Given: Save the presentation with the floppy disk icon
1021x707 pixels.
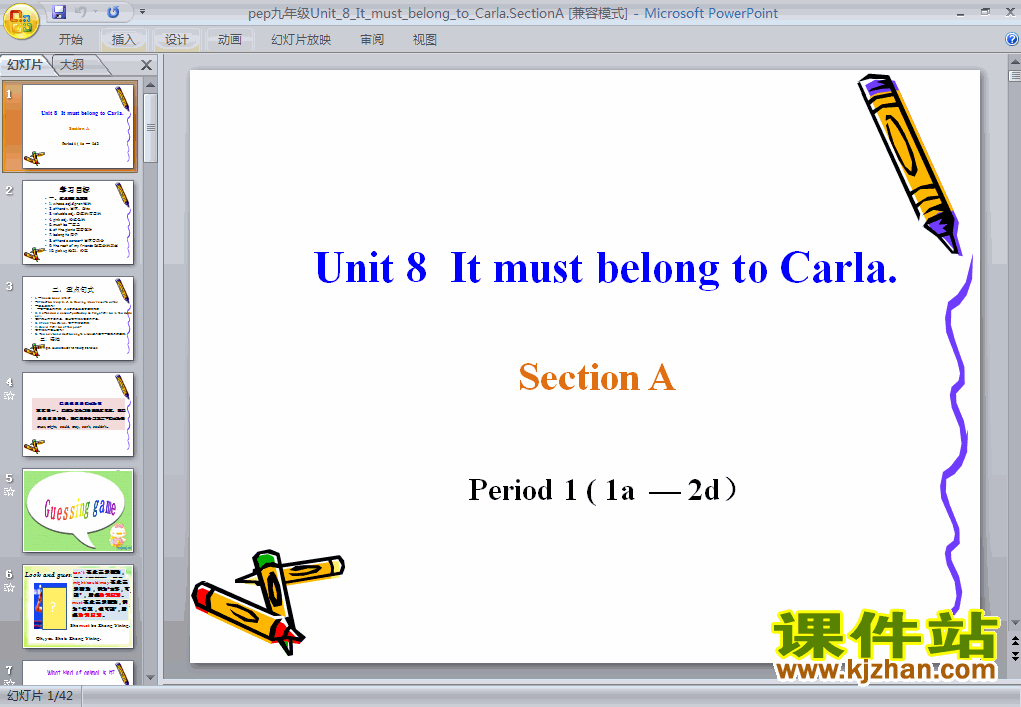Looking at the screenshot, I should [x=59, y=12].
